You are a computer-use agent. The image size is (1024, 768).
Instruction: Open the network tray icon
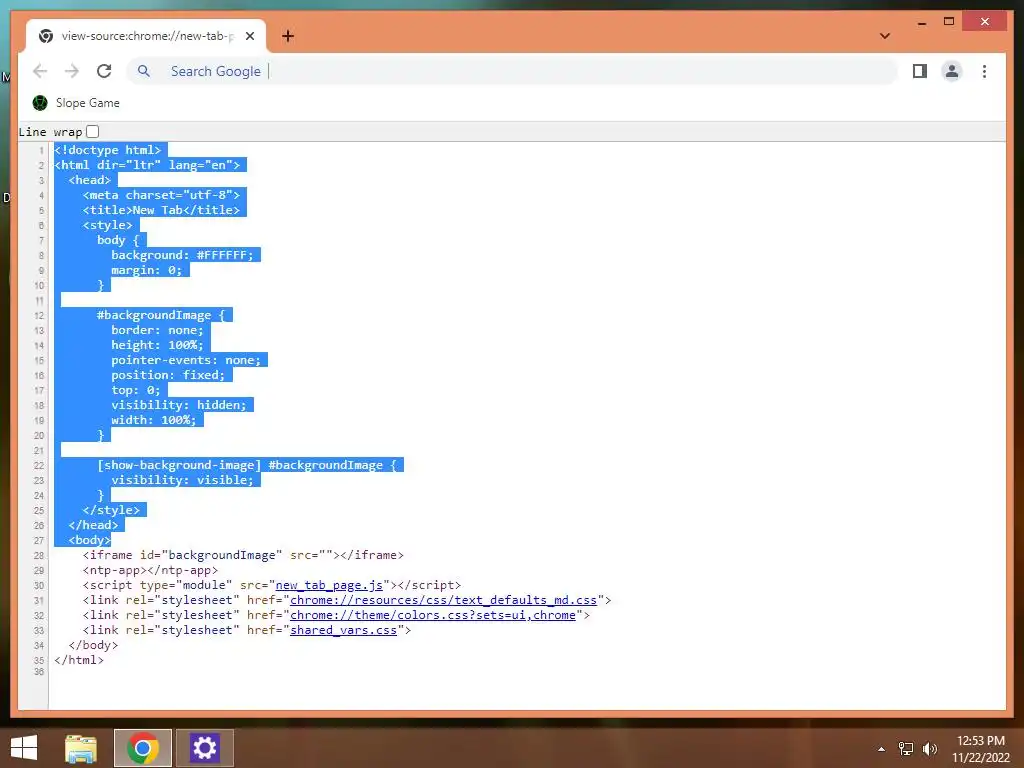(906, 749)
